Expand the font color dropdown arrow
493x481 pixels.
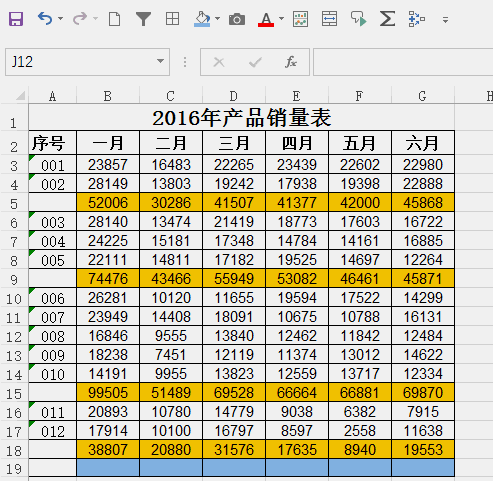pos(281,19)
